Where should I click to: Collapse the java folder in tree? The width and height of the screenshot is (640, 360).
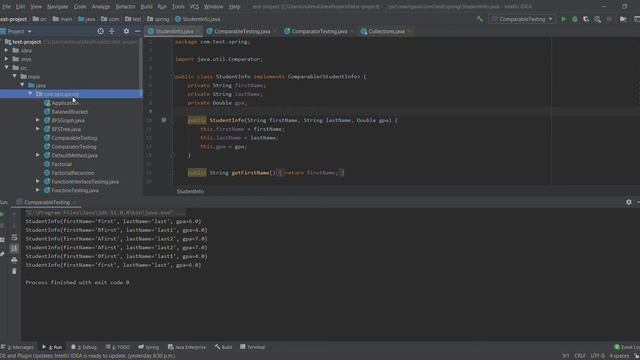click(x=22, y=85)
